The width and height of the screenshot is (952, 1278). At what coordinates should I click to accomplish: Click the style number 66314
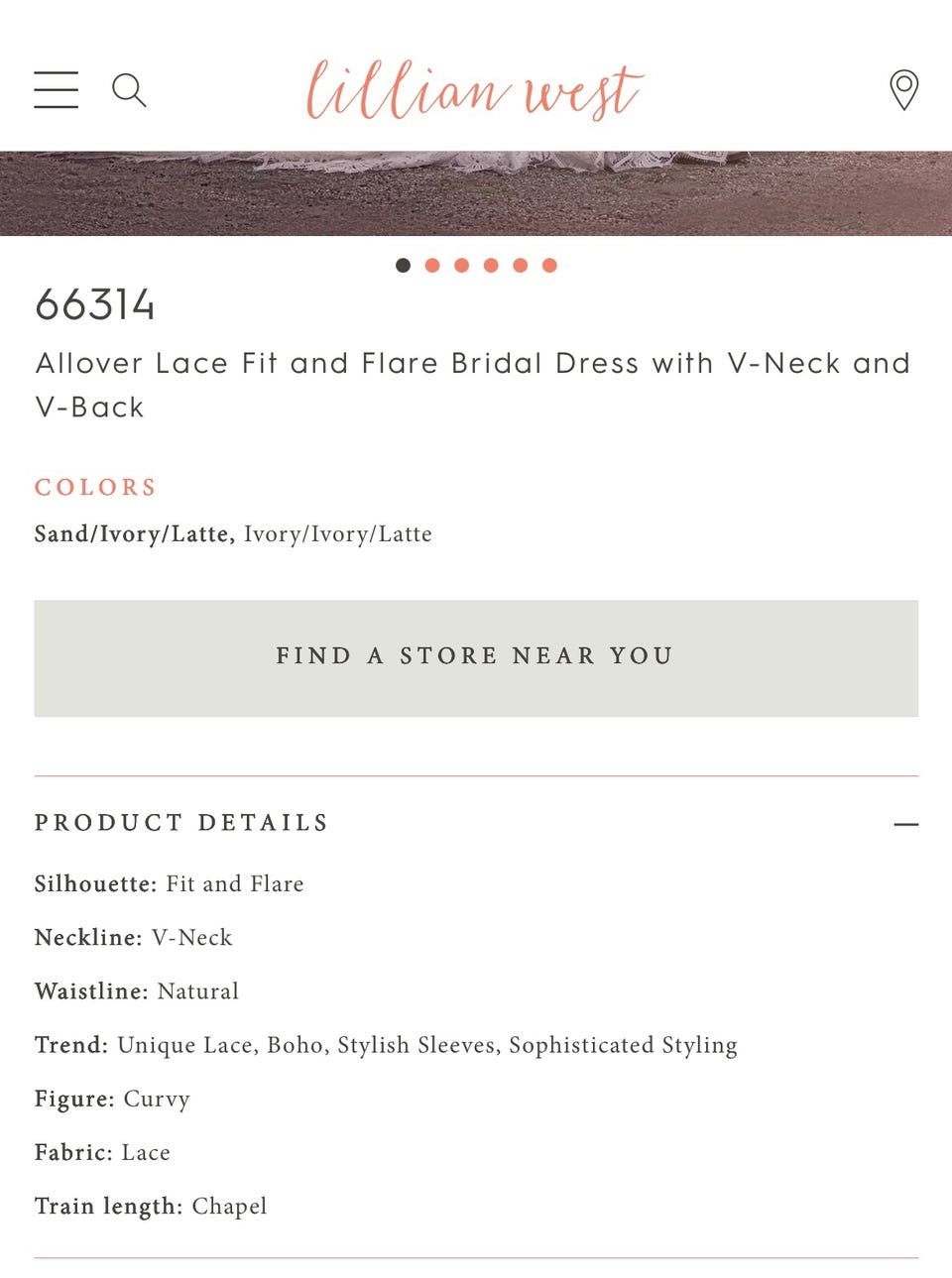pyautogui.click(x=95, y=304)
